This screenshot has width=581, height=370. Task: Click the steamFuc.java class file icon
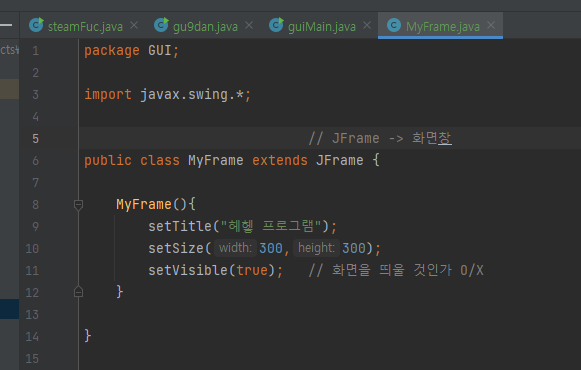36,25
